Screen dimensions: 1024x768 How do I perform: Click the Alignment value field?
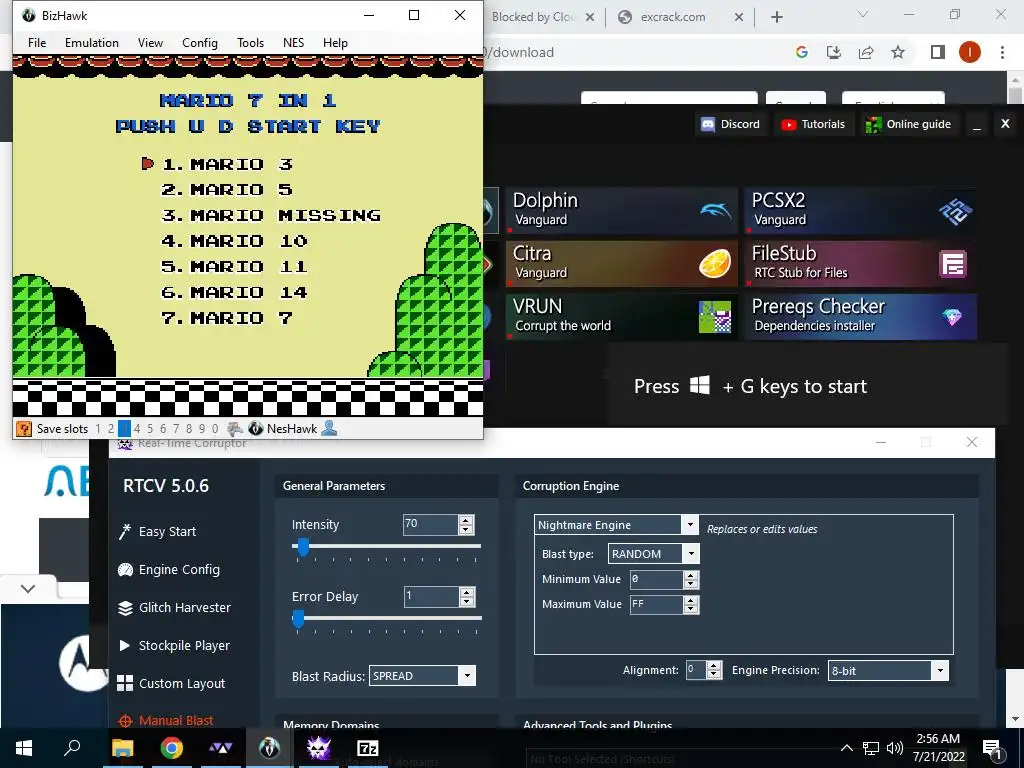[x=696, y=670]
